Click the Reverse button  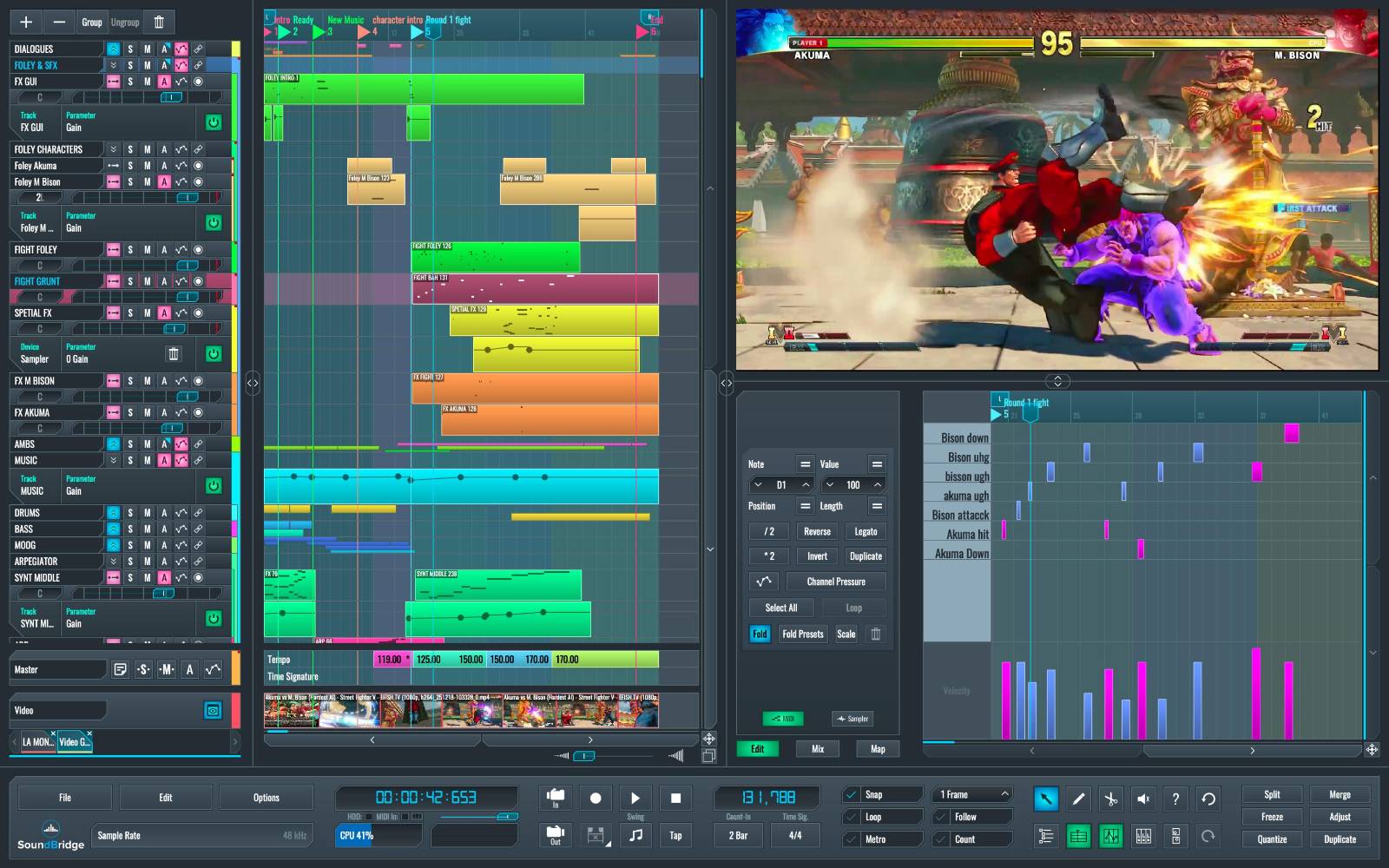(817, 532)
